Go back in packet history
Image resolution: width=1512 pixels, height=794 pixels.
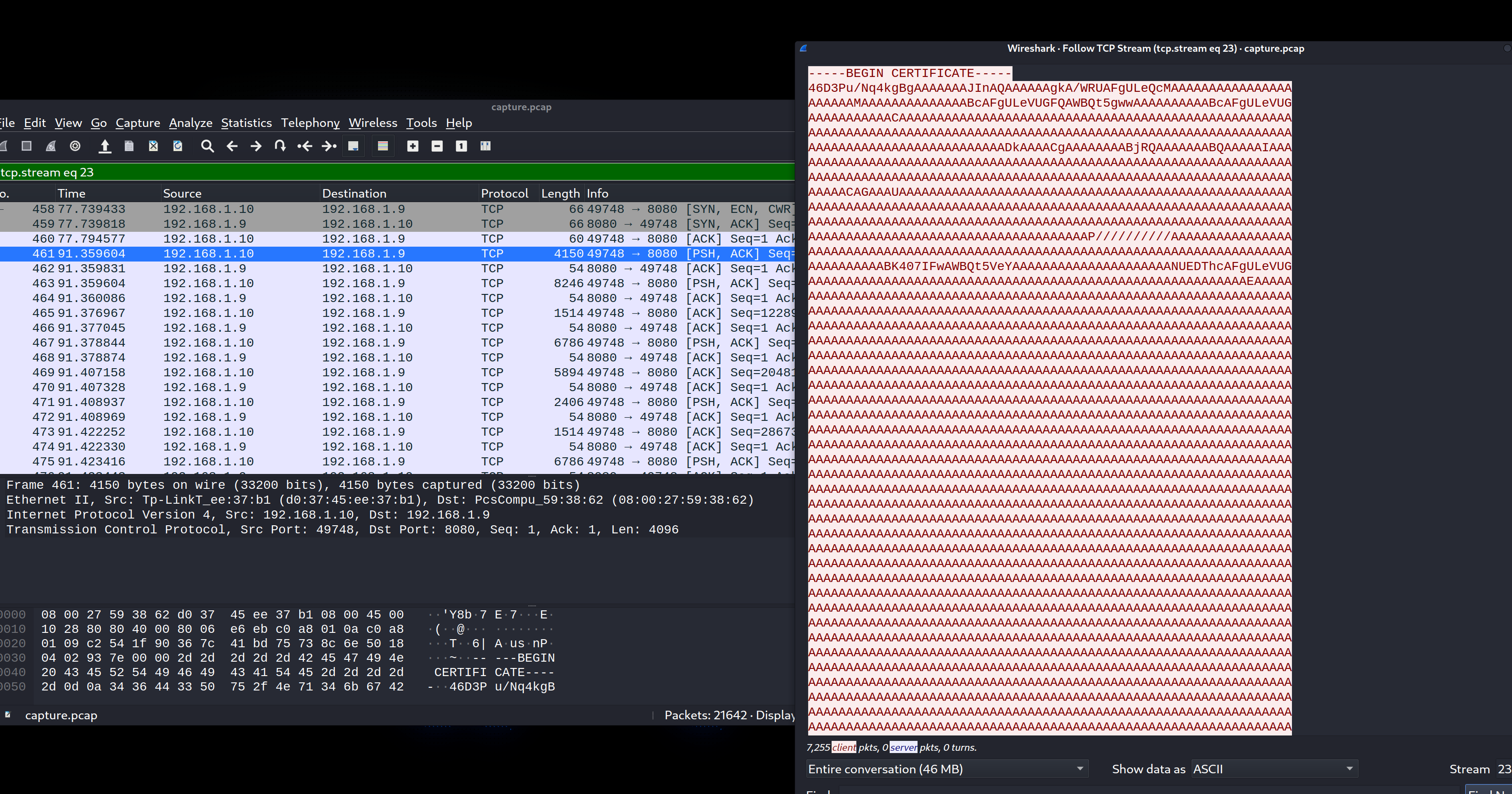pyautogui.click(x=232, y=146)
